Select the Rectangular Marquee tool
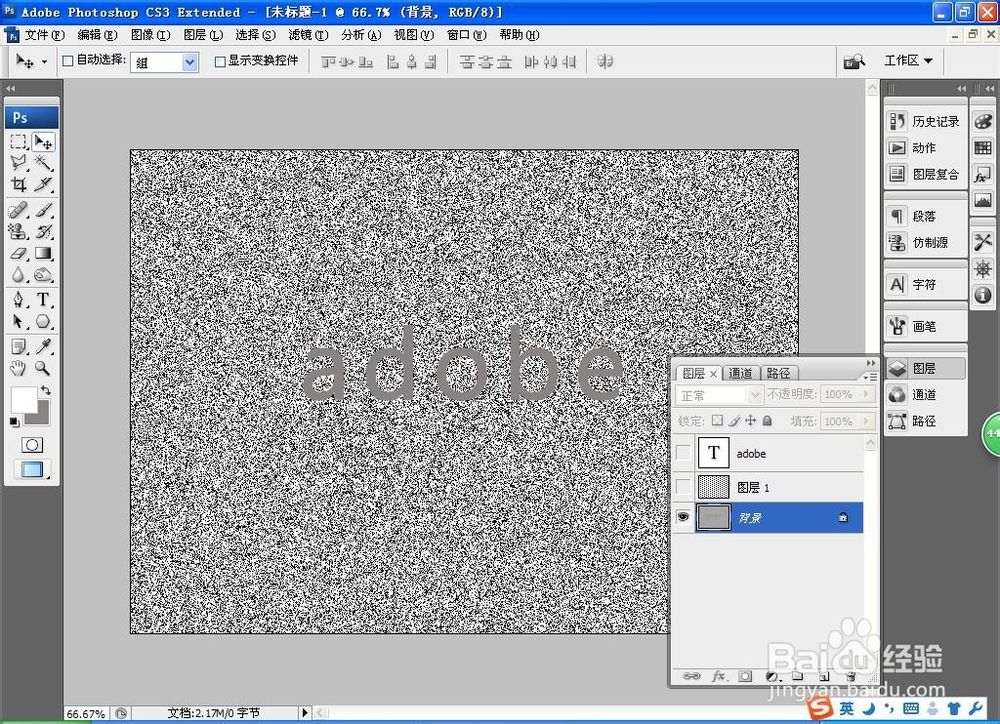The image size is (1000, 724). [18, 142]
